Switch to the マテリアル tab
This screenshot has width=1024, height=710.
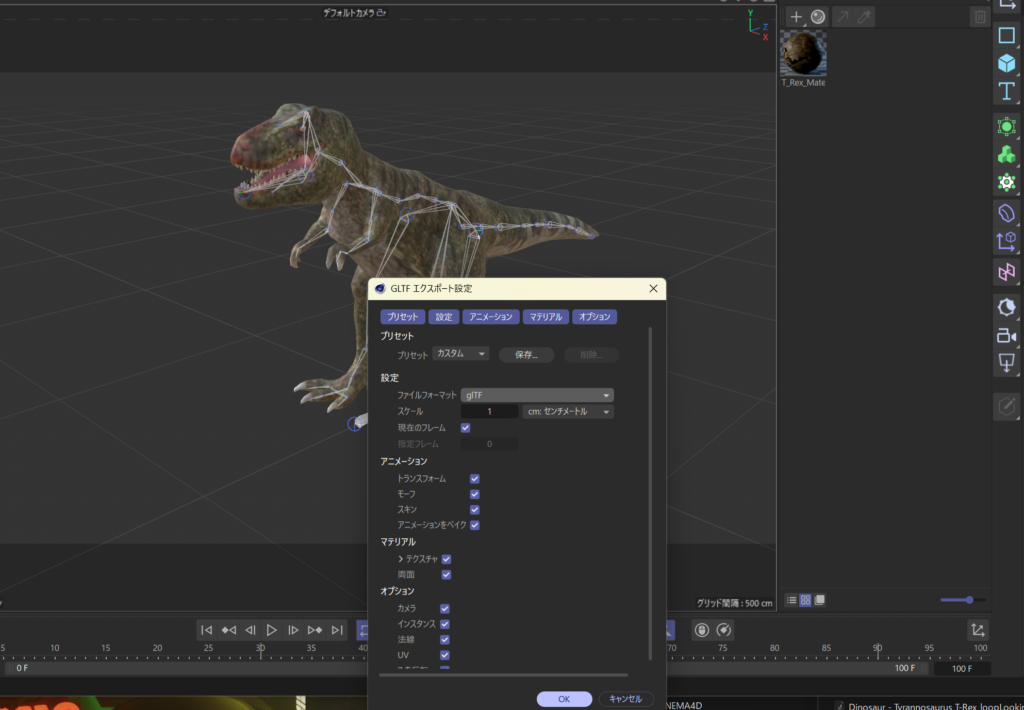tap(546, 317)
